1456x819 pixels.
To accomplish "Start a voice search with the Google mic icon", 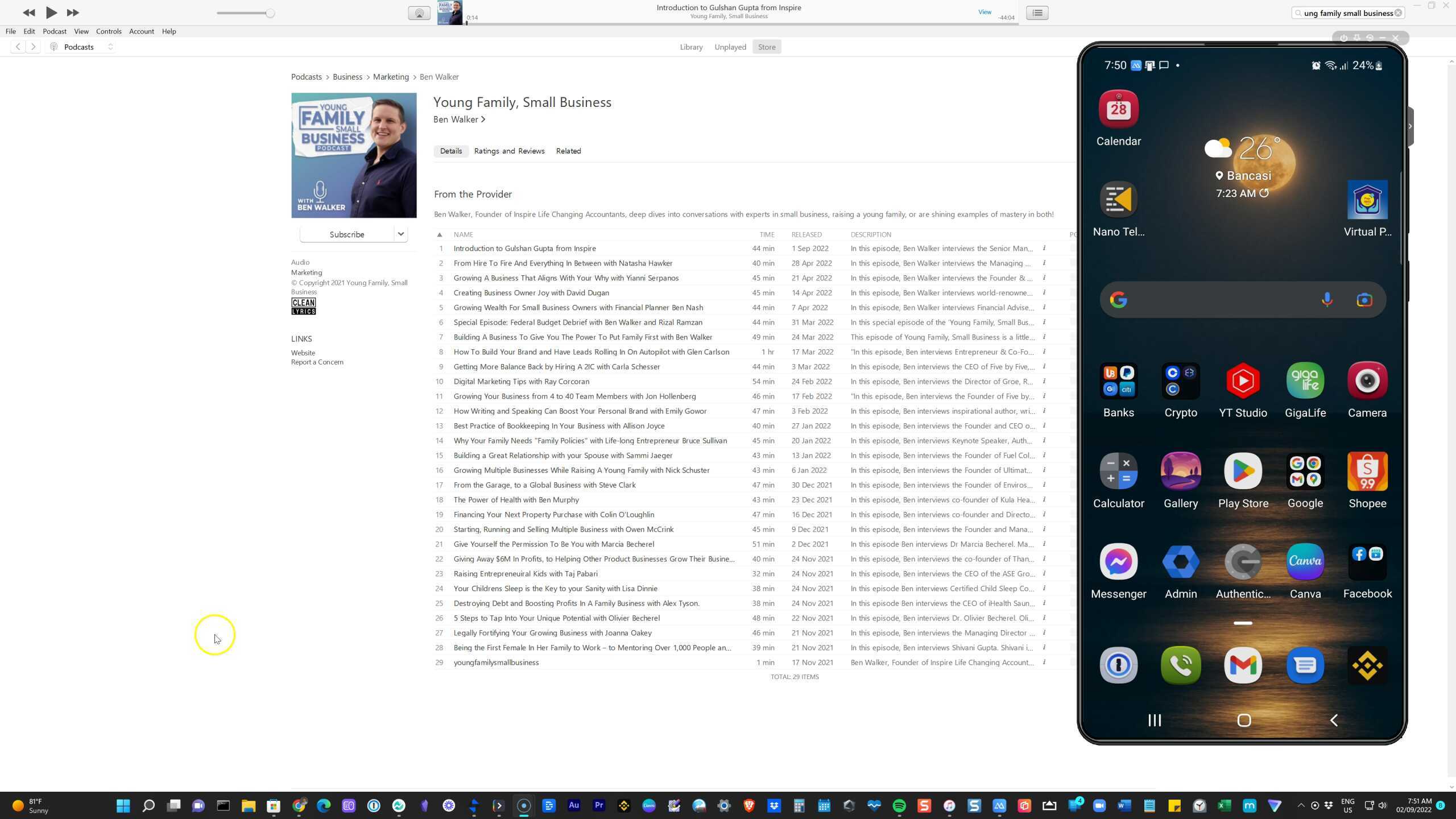I will (x=1326, y=300).
